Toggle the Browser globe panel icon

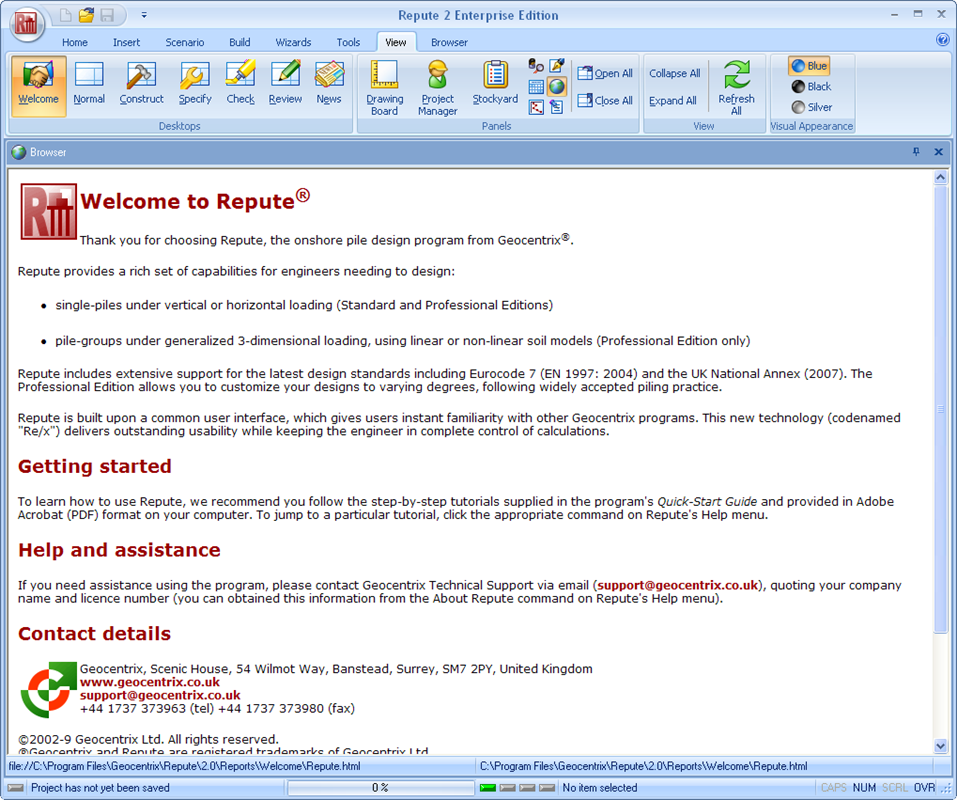pos(557,87)
